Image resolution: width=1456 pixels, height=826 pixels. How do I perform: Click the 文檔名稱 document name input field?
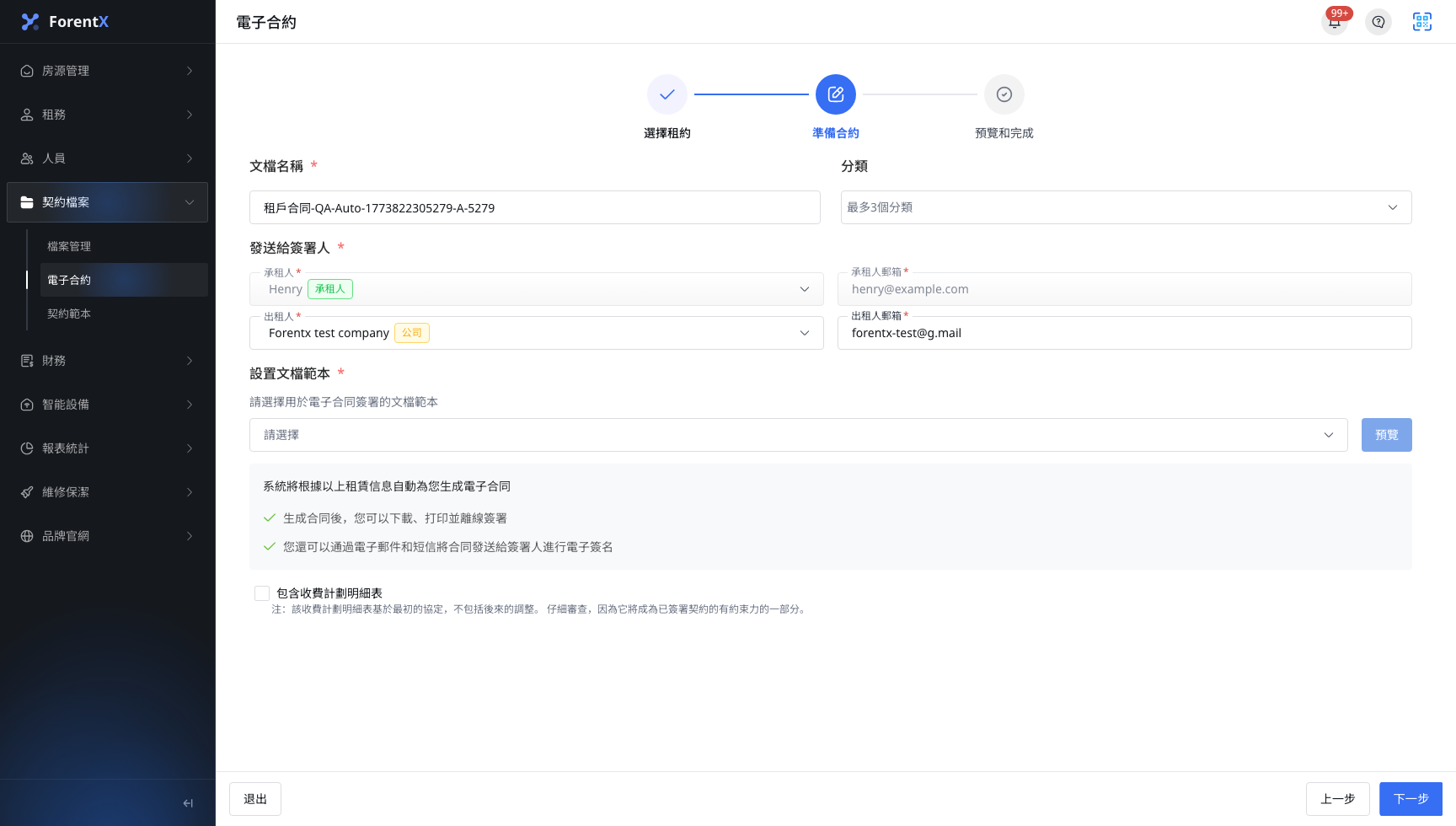point(535,207)
